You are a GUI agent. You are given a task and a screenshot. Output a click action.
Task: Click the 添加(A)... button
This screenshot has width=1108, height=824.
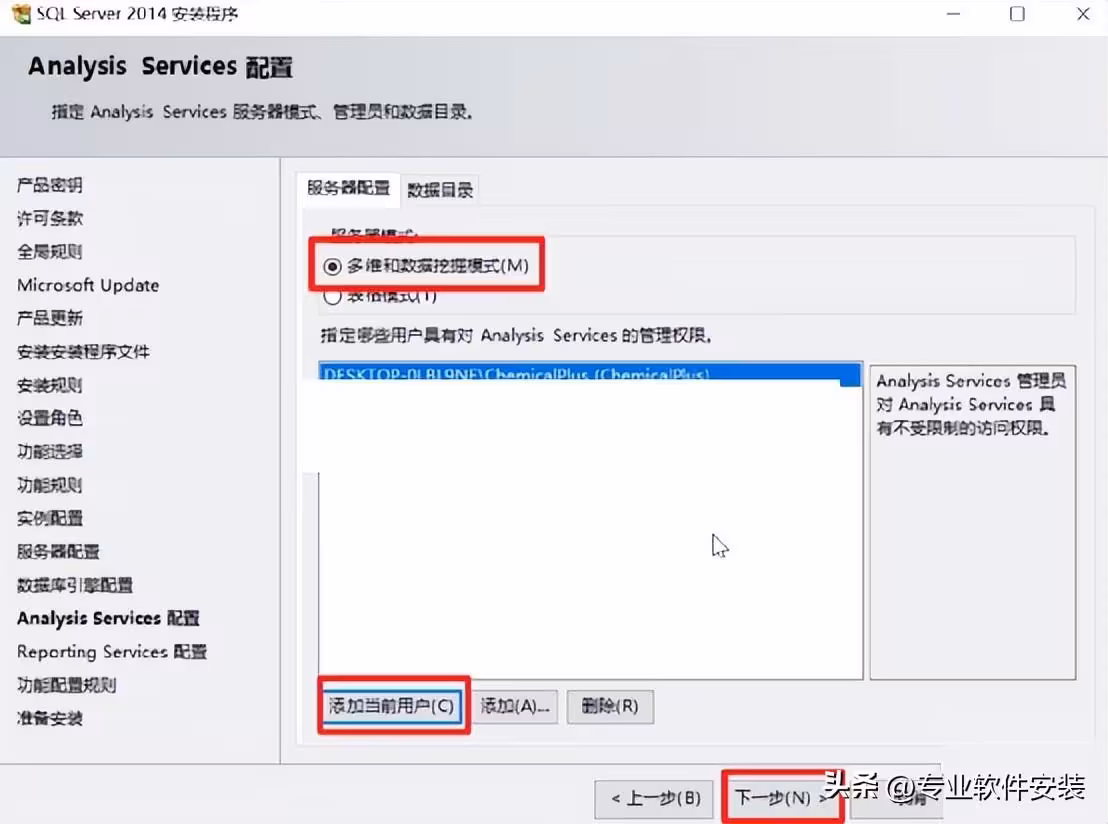pyautogui.click(x=514, y=706)
